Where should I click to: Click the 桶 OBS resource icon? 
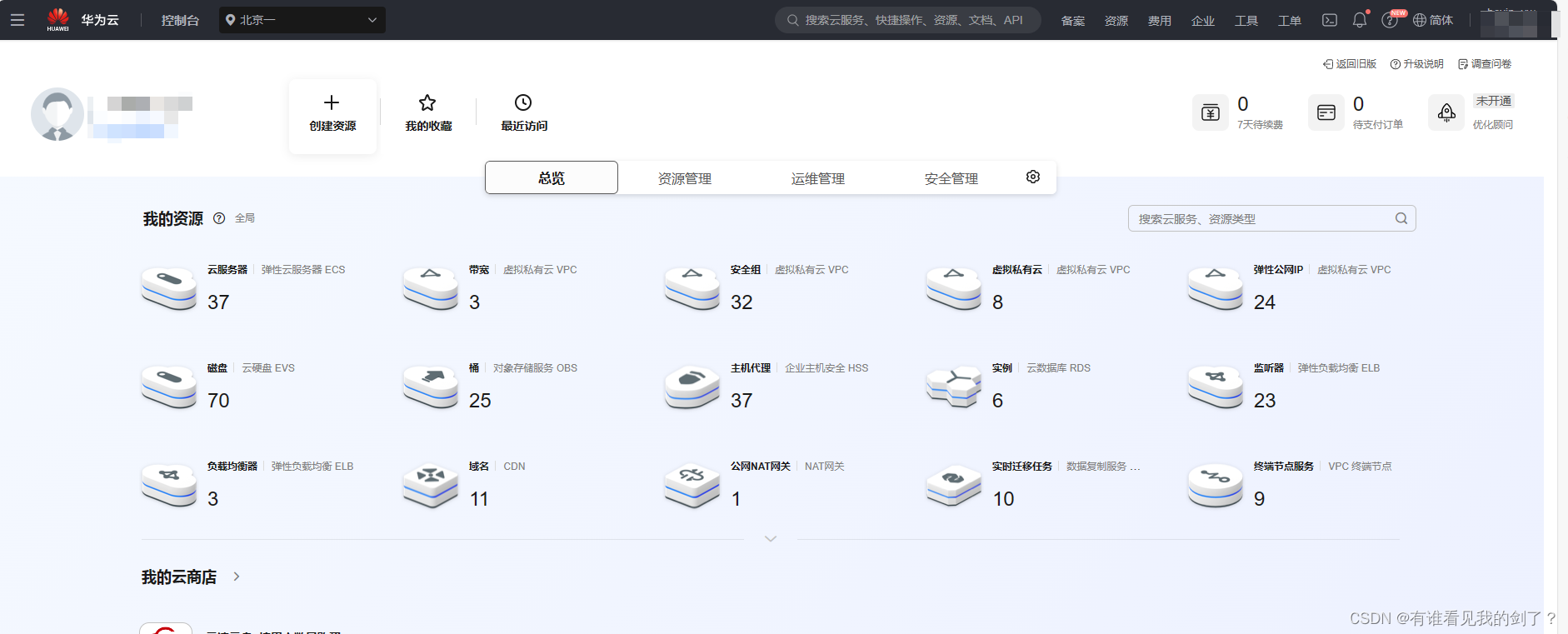point(431,387)
